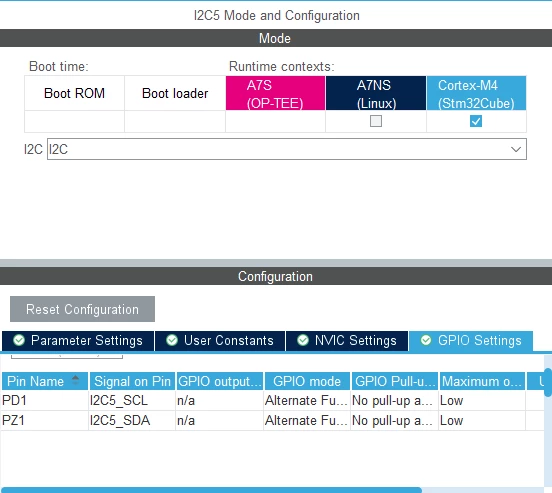The image size is (552, 493).
Task: Click the GPIO output level column header
Action: (220, 381)
